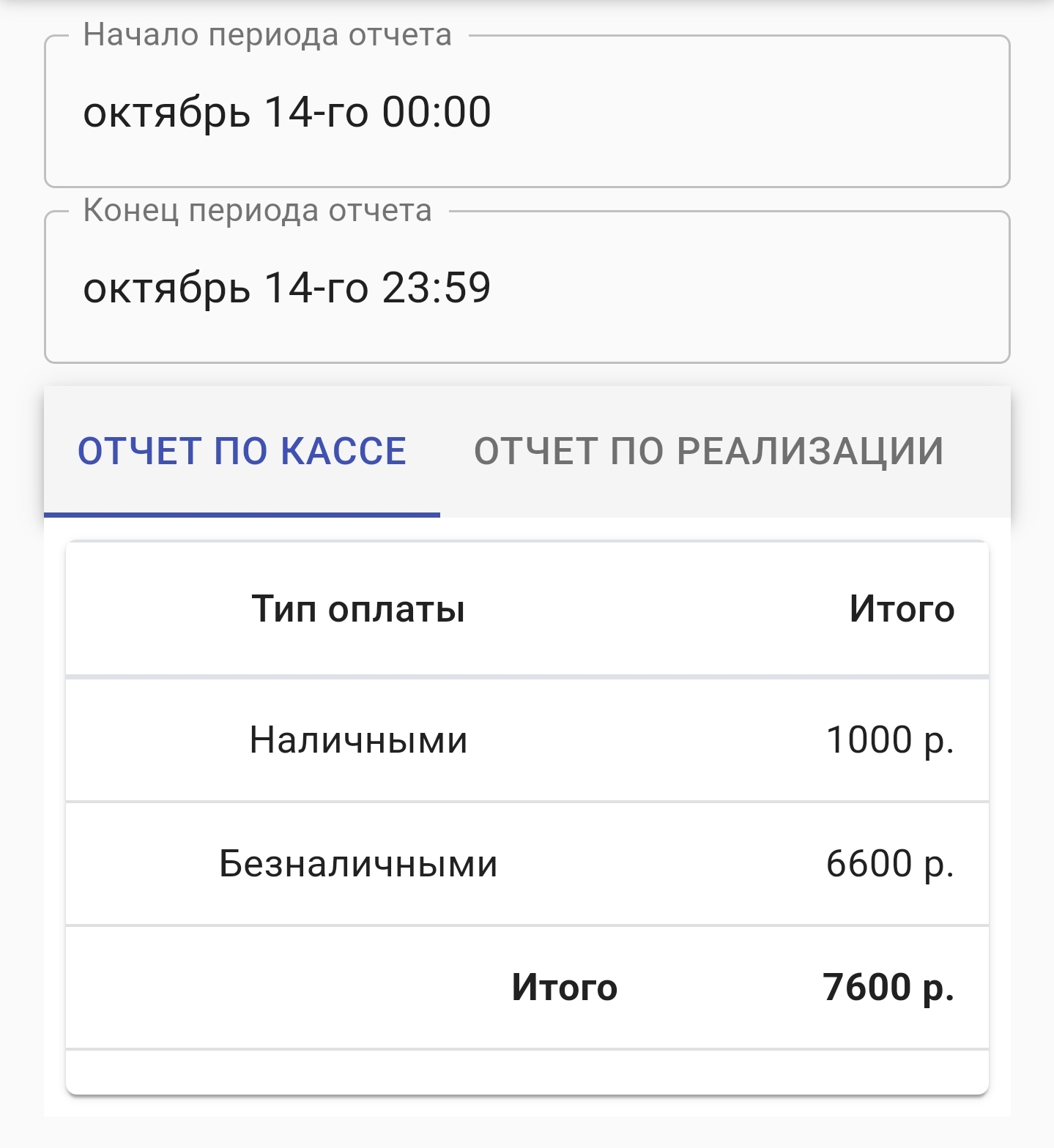The height and width of the screenshot is (1148, 1054).
Task: Click the 'октябрь 14-го' date in the start period field
Action: [225, 113]
